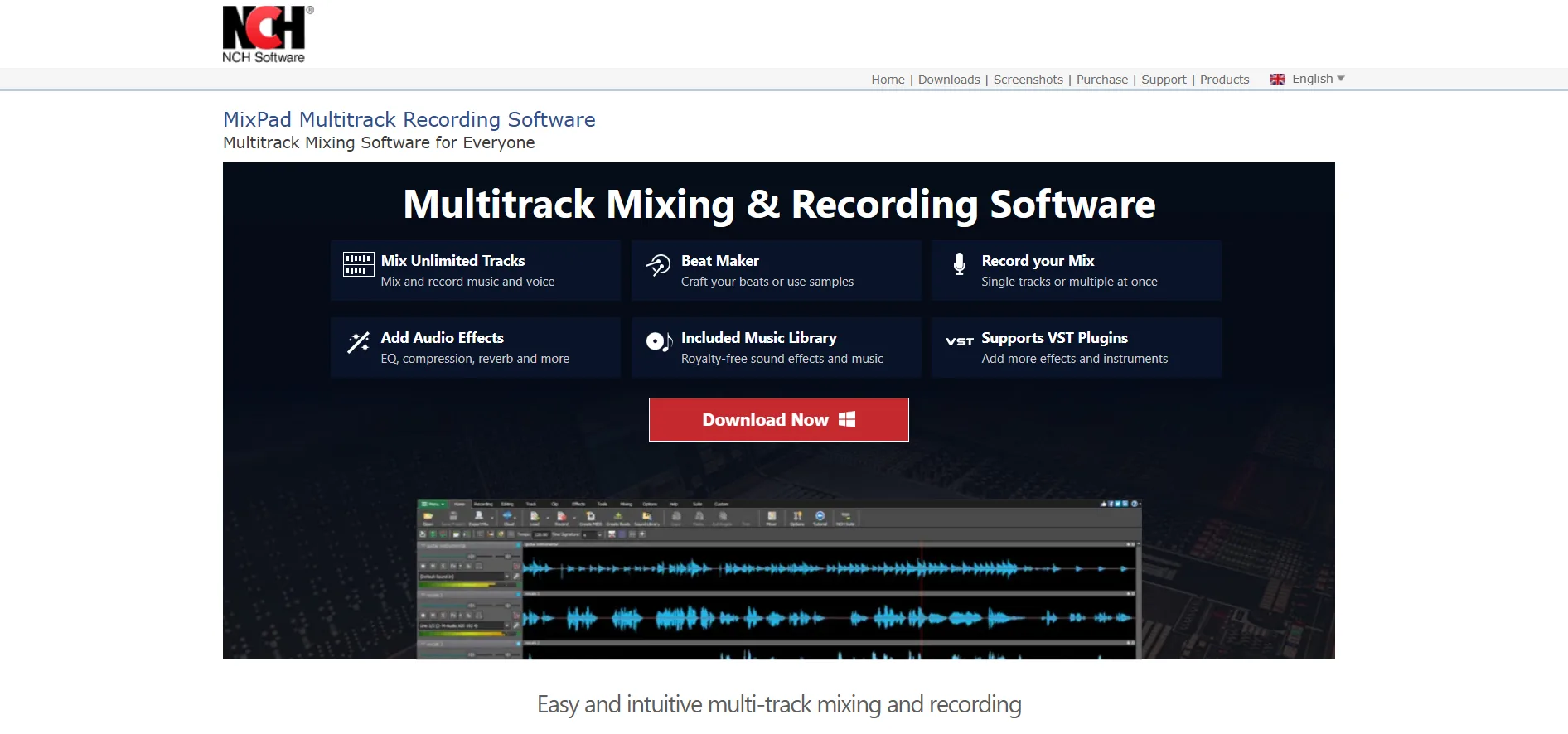The height and width of the screenshot is (734, 1568).
Task: Click "Multitrack Mixing Software for Everyone" subtitle
Action: click(379, 142)
